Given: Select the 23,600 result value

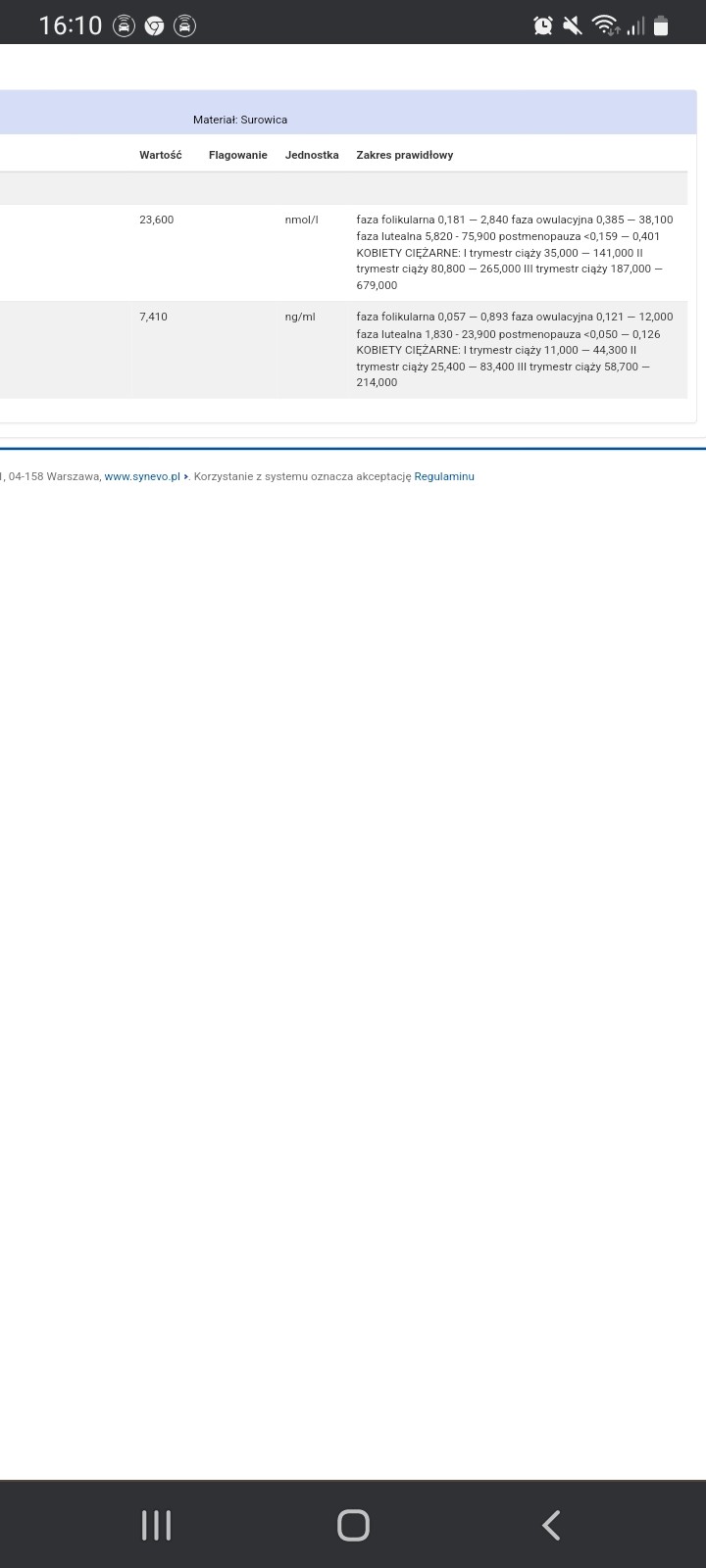Looking at the screenshot, I should tap(157, 220).
